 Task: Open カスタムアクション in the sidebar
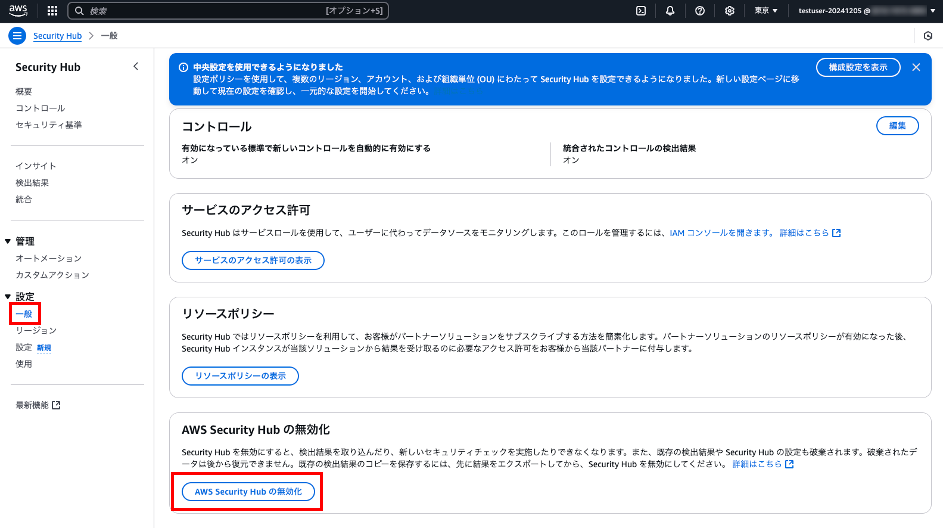52,275
